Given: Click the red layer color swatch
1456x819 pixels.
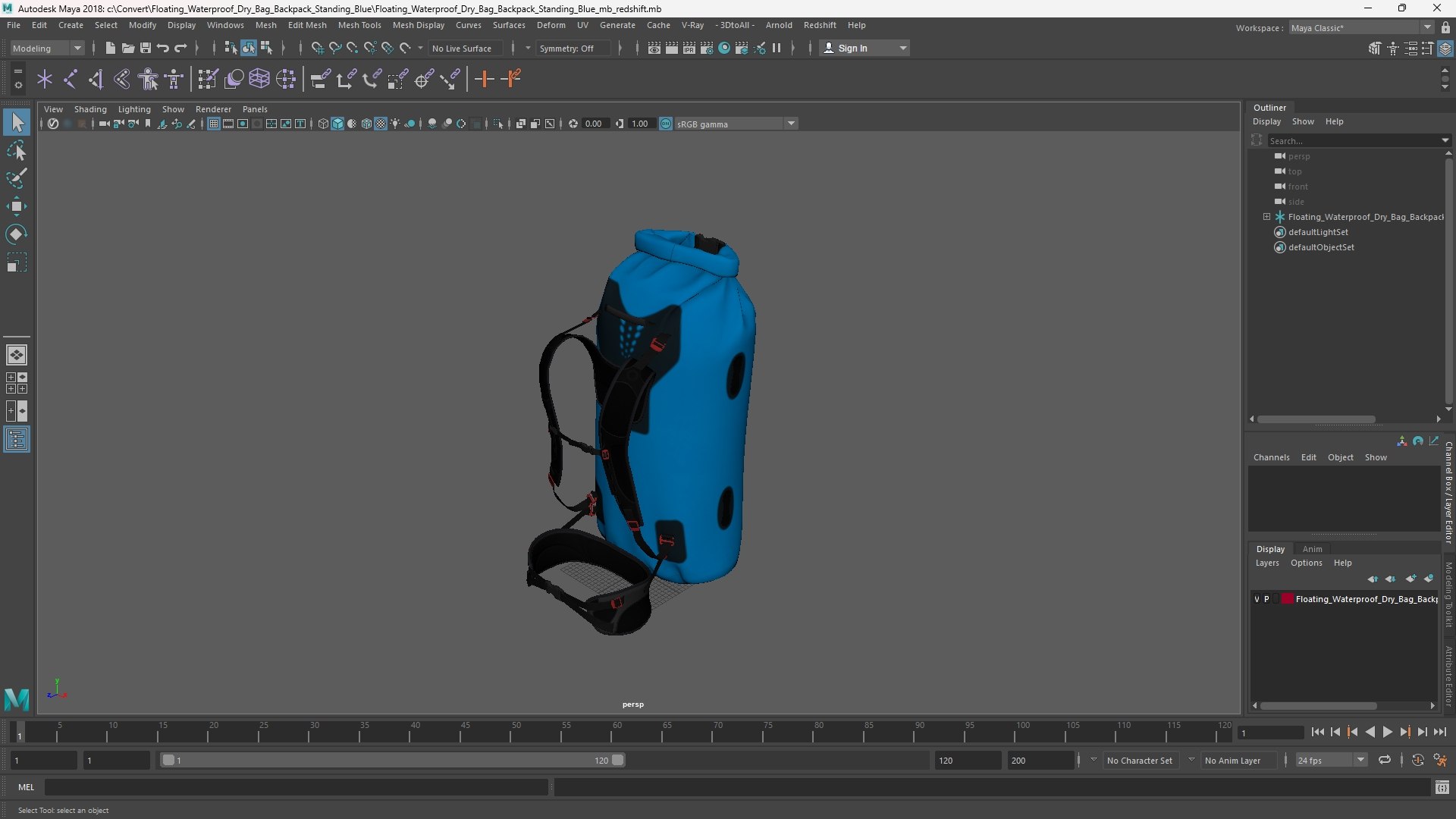Looking at the screenshot, I should point(1287,599).
